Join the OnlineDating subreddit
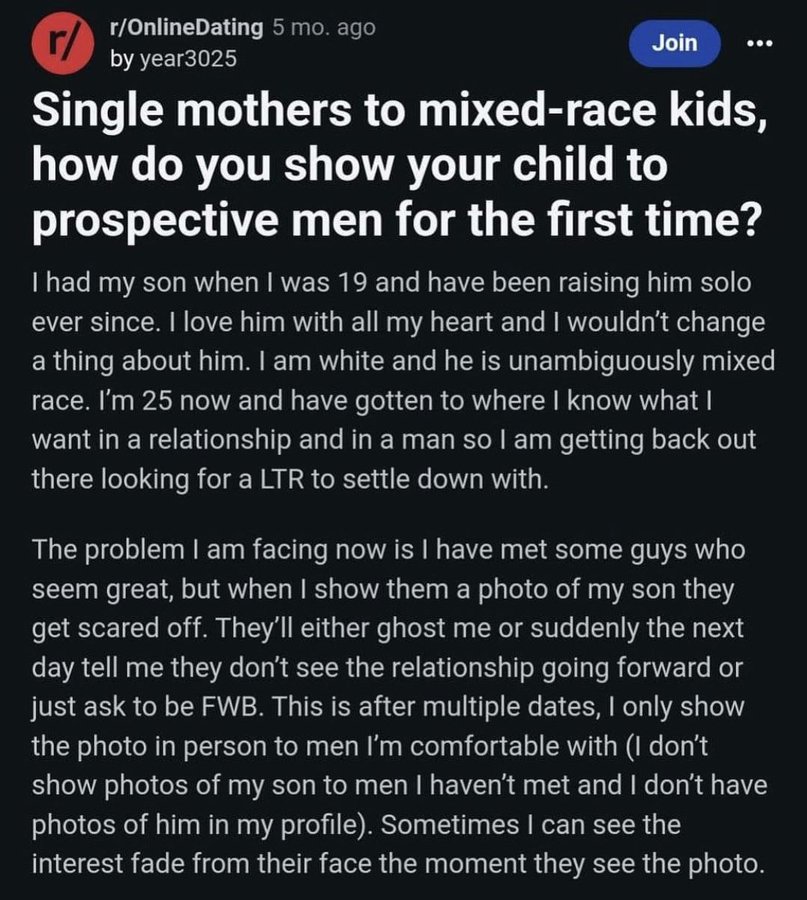This screenshot has width=807, height=900. point(674,43)
